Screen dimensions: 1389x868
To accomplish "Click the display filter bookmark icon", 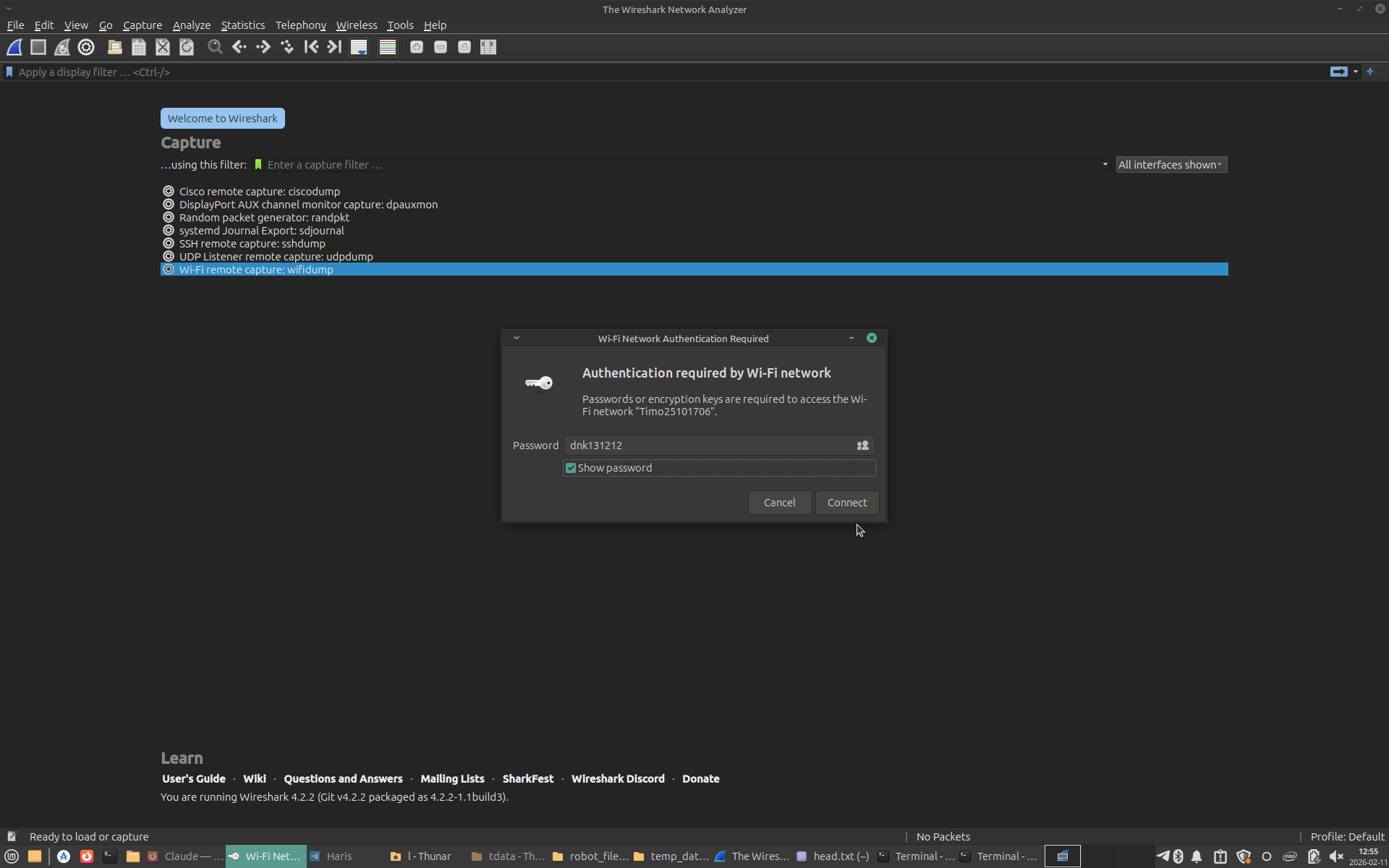I will [9, 72].
